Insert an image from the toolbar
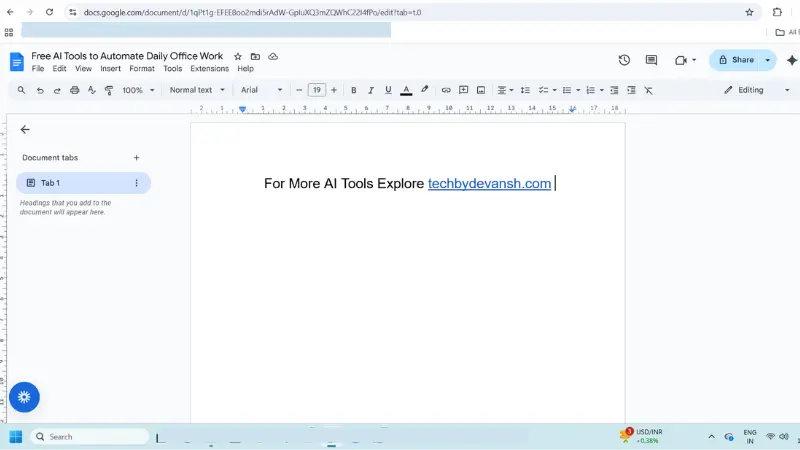The width and height of the screenshot is (800, 450). pyautogui.click(x=481, y=90)
